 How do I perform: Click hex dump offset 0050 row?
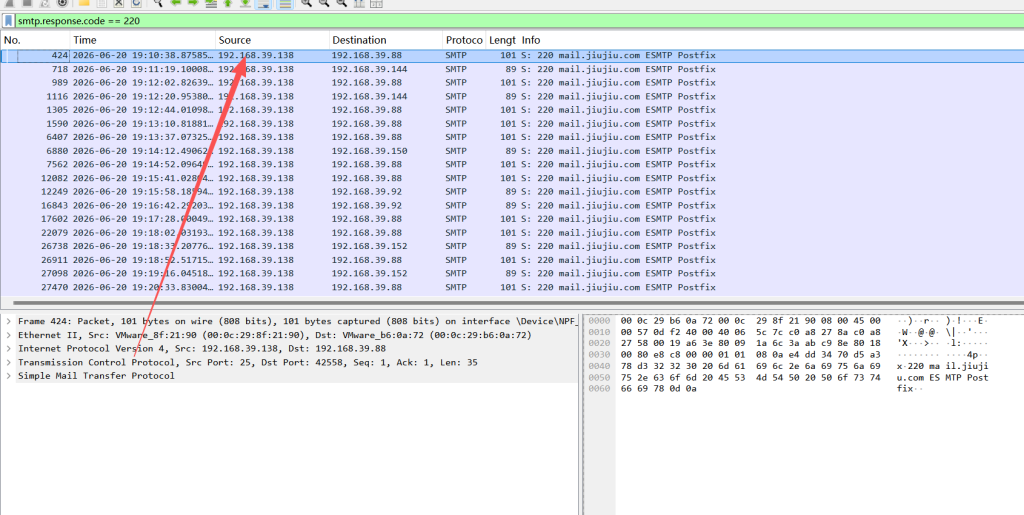788,378
